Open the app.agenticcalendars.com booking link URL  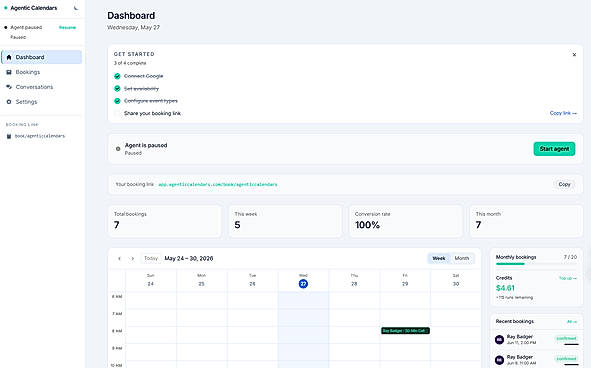pyautogui.click(x=217, y=184)
